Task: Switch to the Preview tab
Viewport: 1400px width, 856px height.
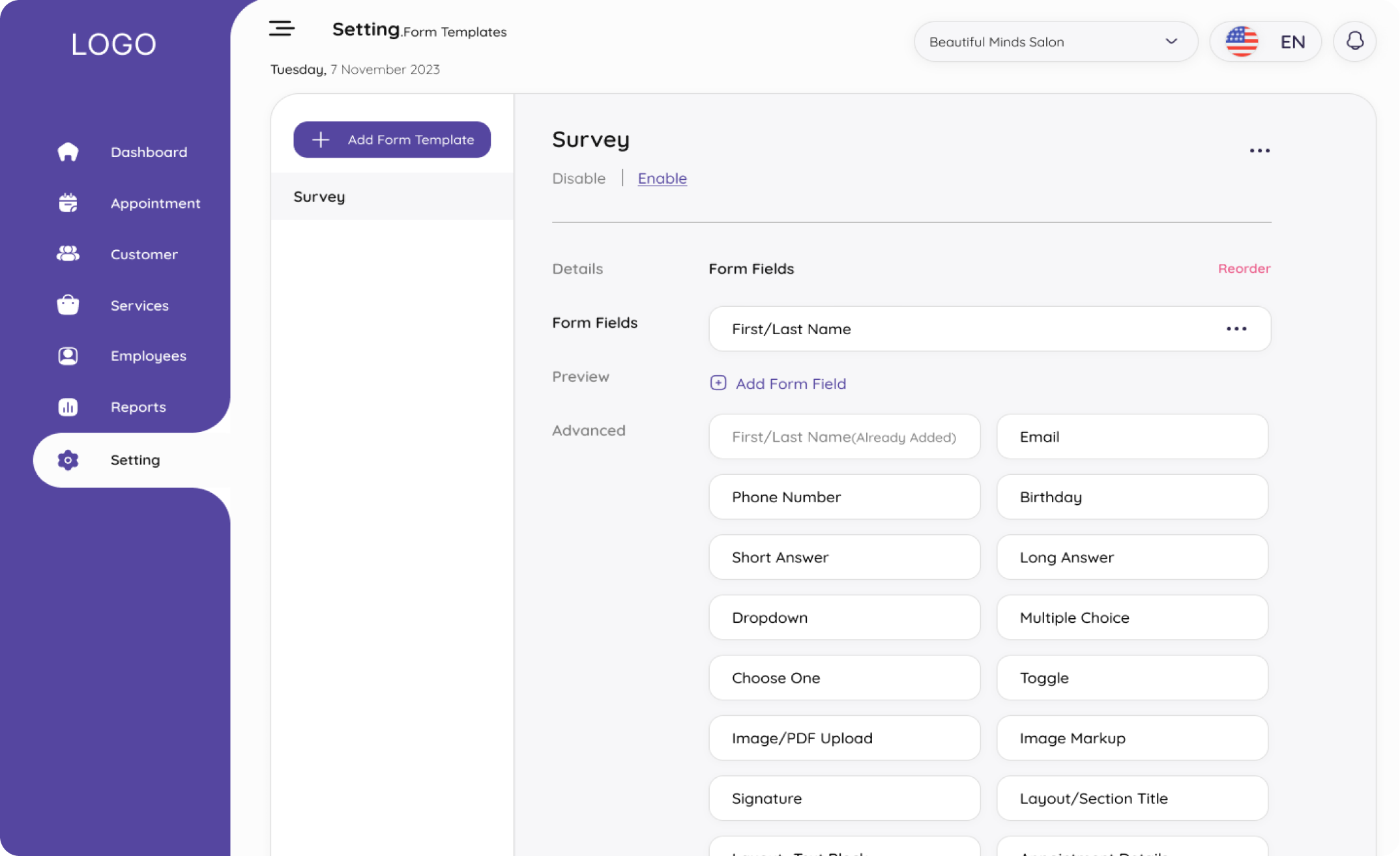Action: (580, 377)
